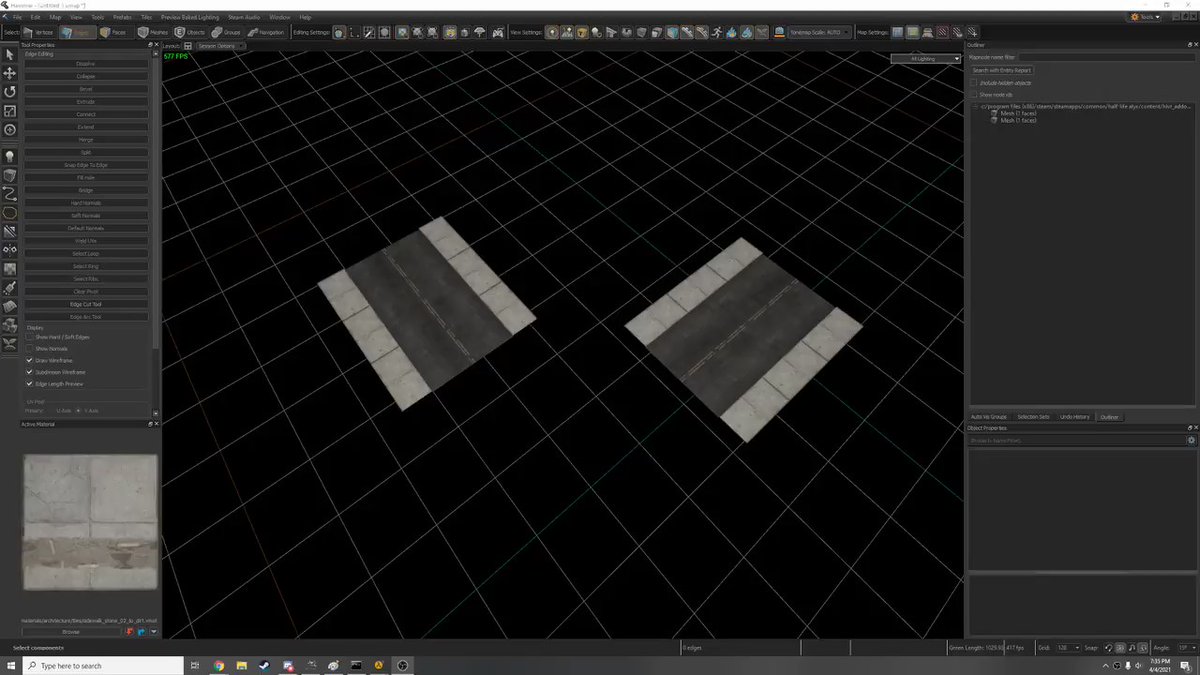
Task: Switch to the Selection Sets tab
Action: pyautogui.click(x=1033, y=416)
